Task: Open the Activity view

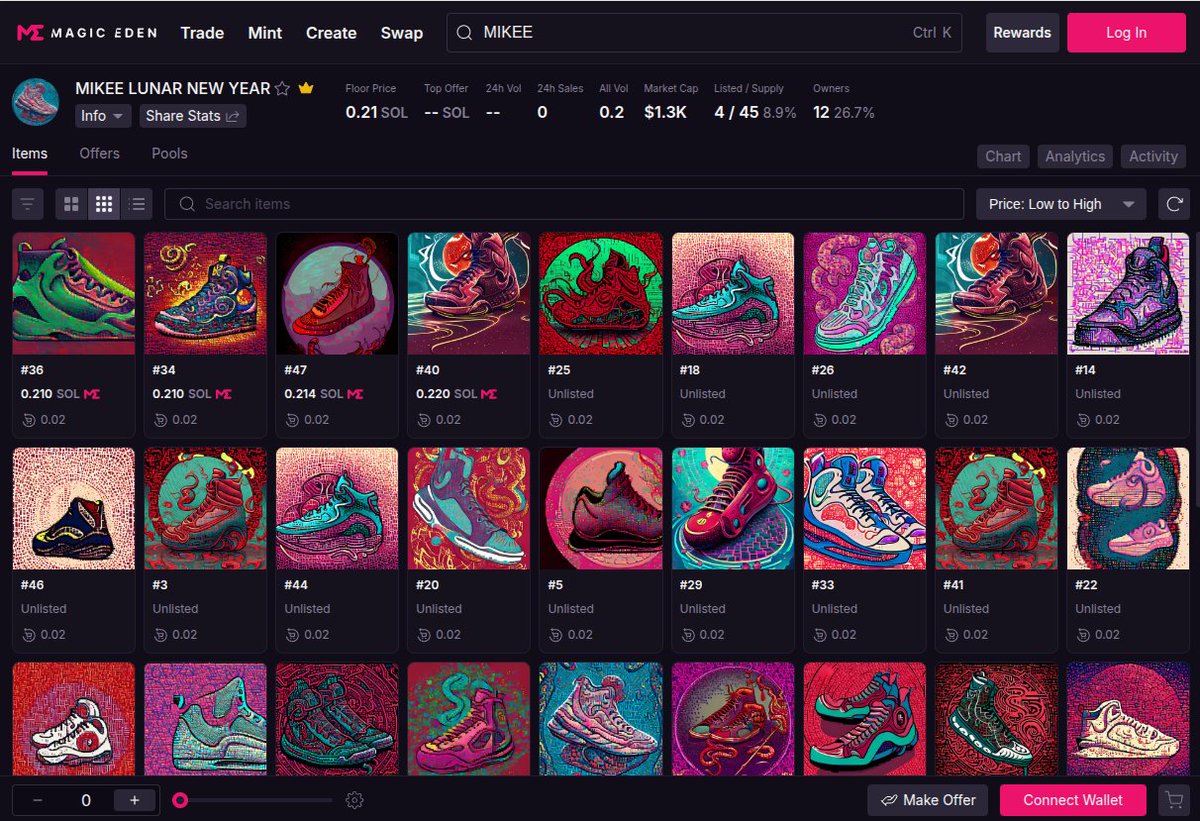Action: [1153, 156]
